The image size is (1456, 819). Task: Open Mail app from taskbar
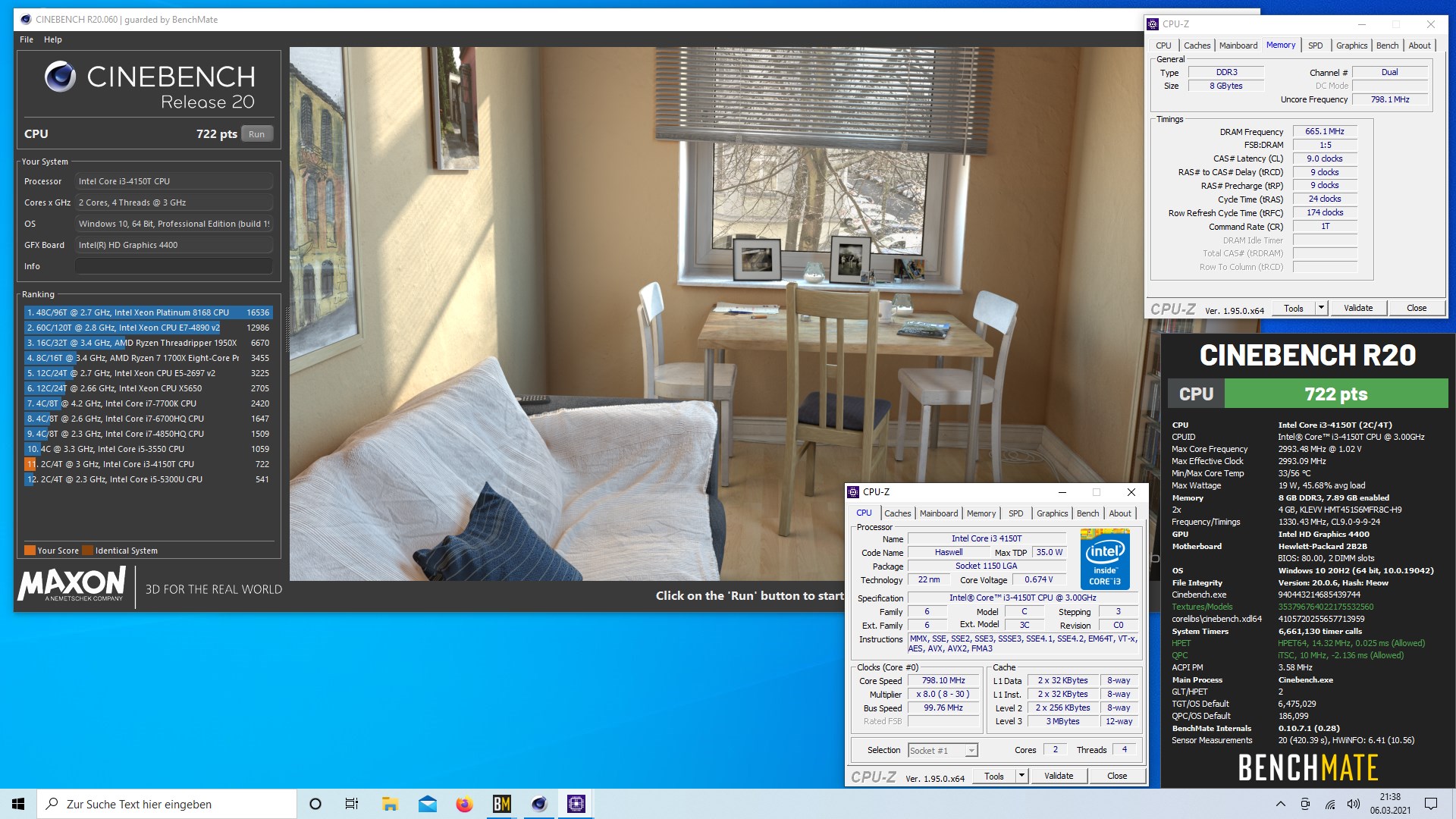click(427, 804)
